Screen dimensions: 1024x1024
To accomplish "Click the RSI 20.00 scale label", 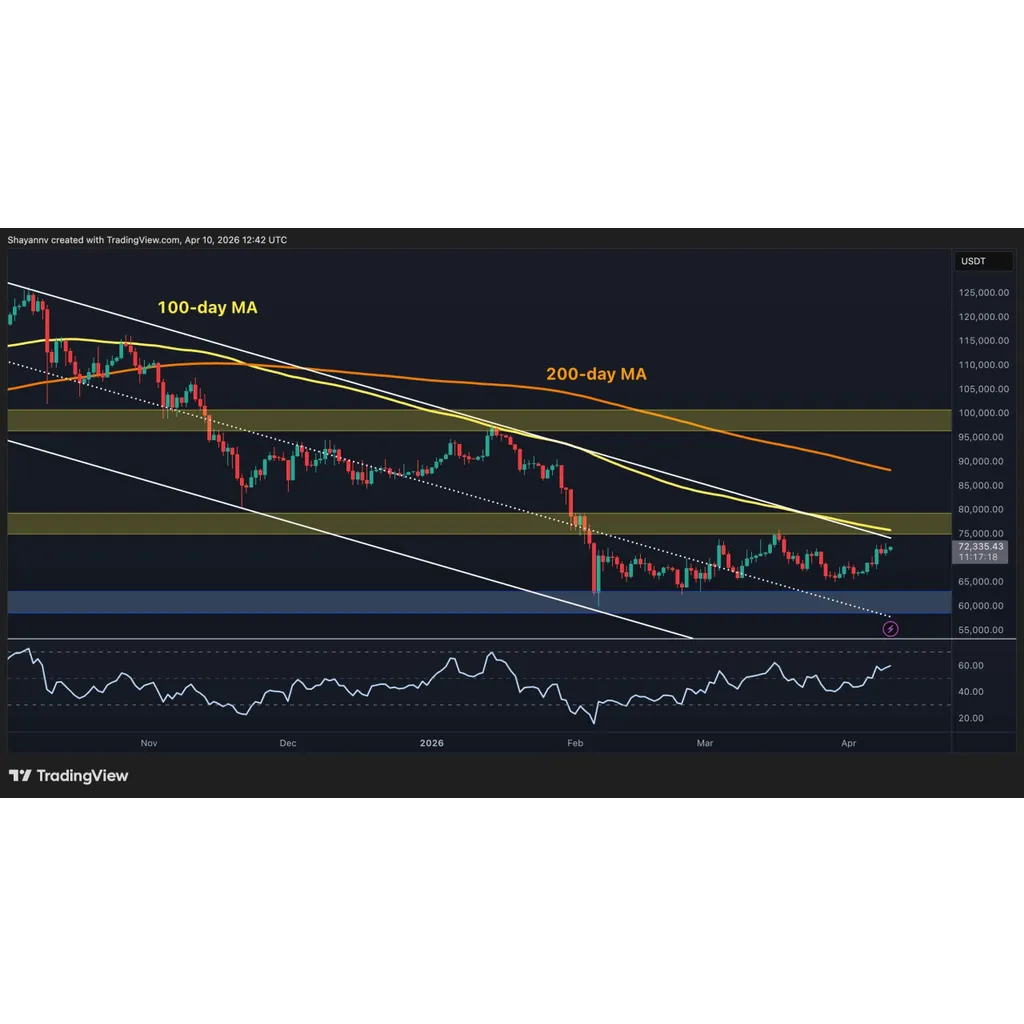I will tap(970, 718).
